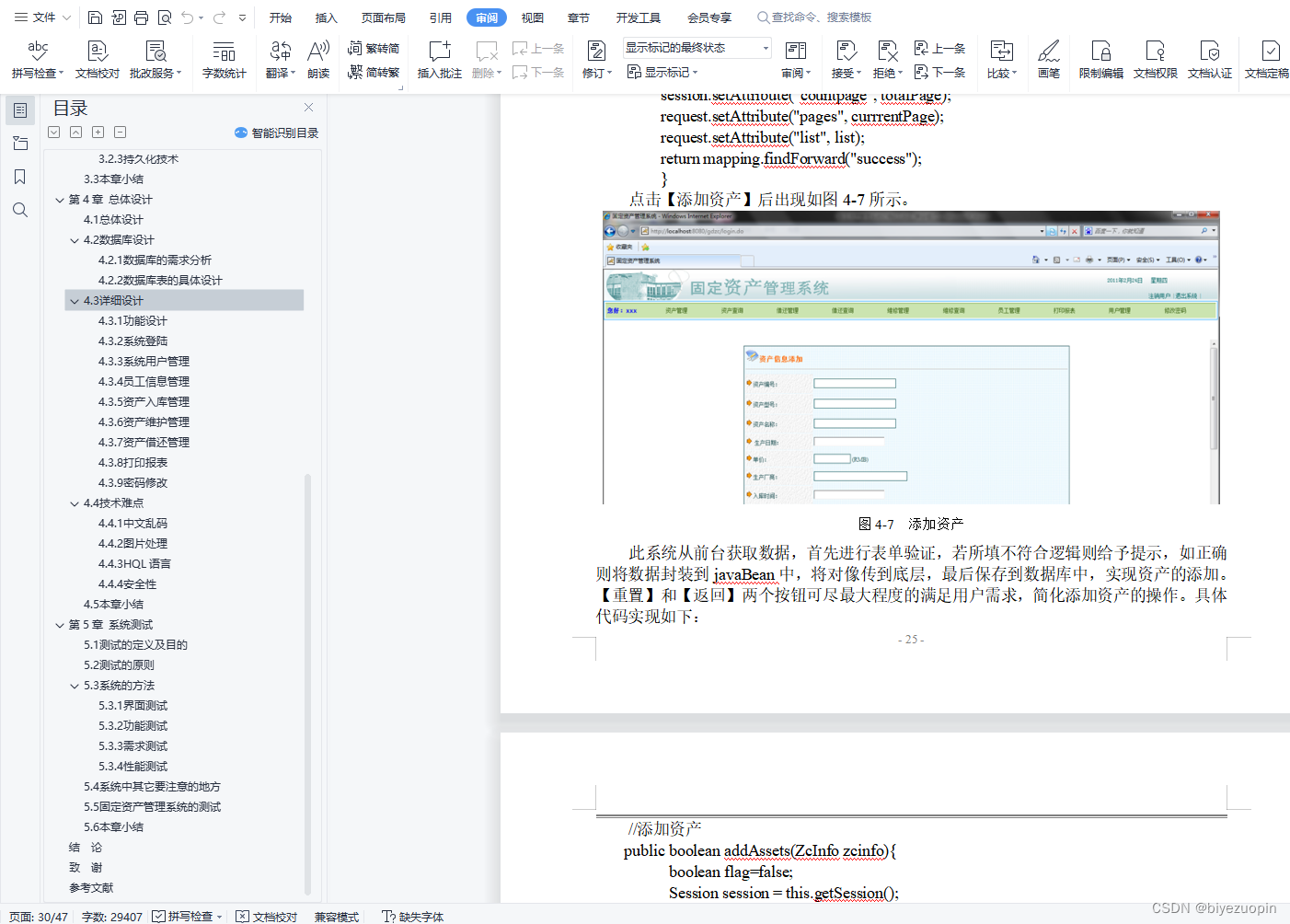Open the search panel in left sidebar

pos(20,210)
